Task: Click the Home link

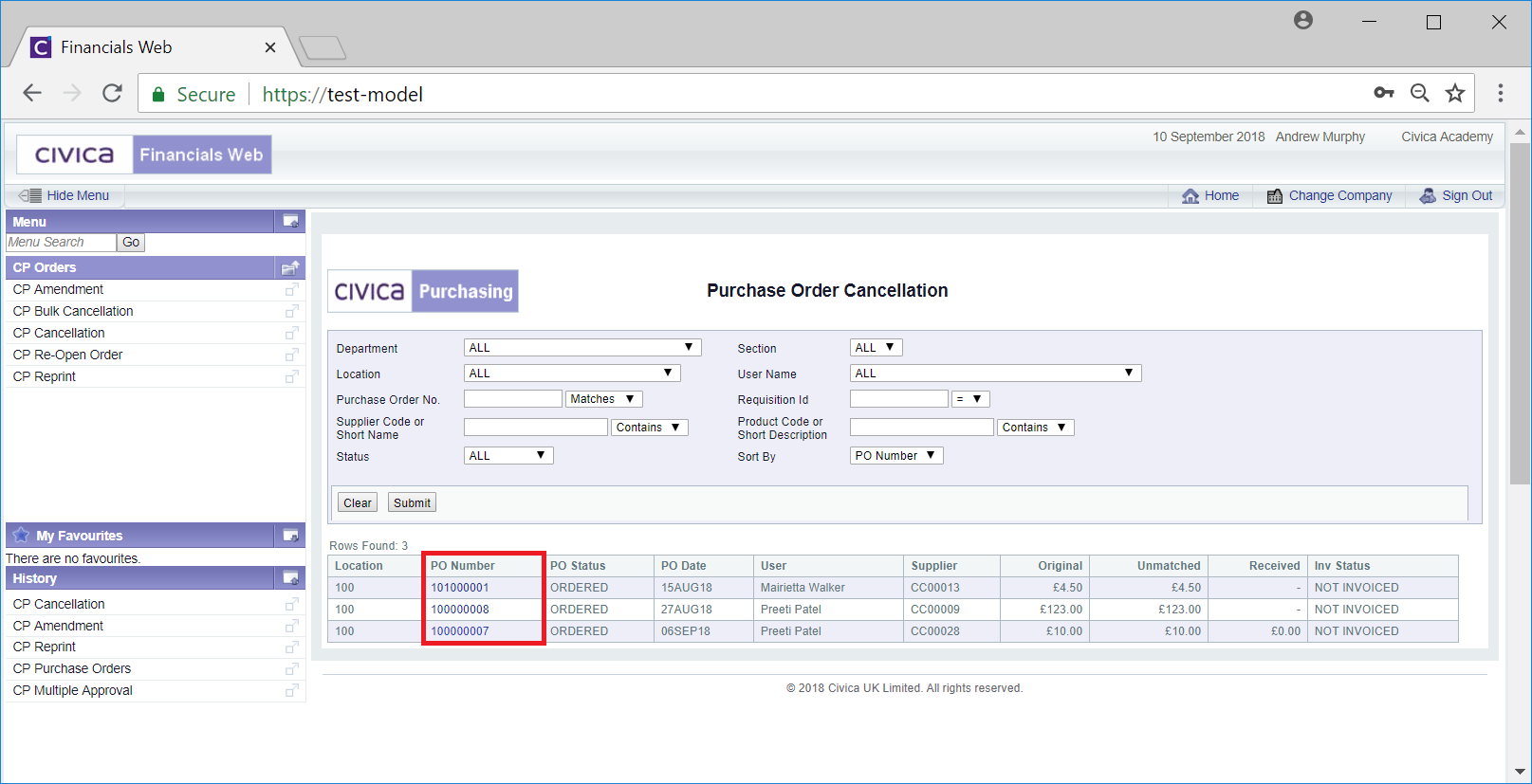Action: (1222, 195)
